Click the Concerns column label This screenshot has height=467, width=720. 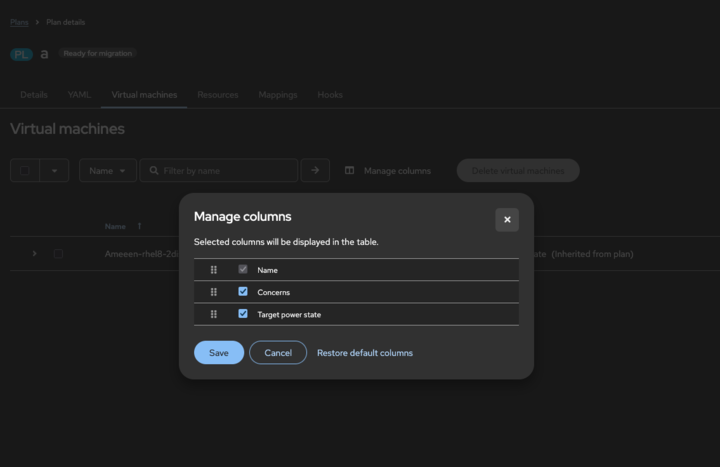[x=274, y=293]
